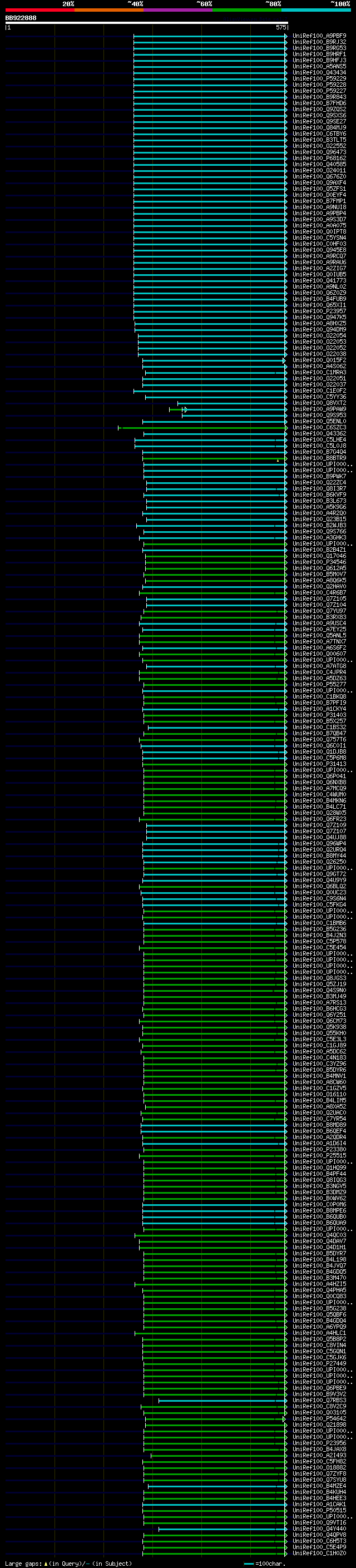Image resolution: width=356 pixels, height=1568 pixels.
Task: Open hit UniRef100_P59229
Action: click(x=319, y=78)
